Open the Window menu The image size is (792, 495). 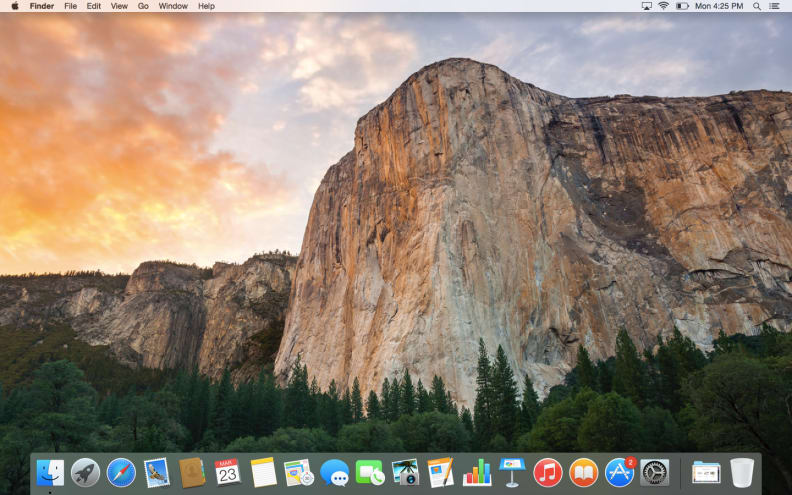[173, 6]
